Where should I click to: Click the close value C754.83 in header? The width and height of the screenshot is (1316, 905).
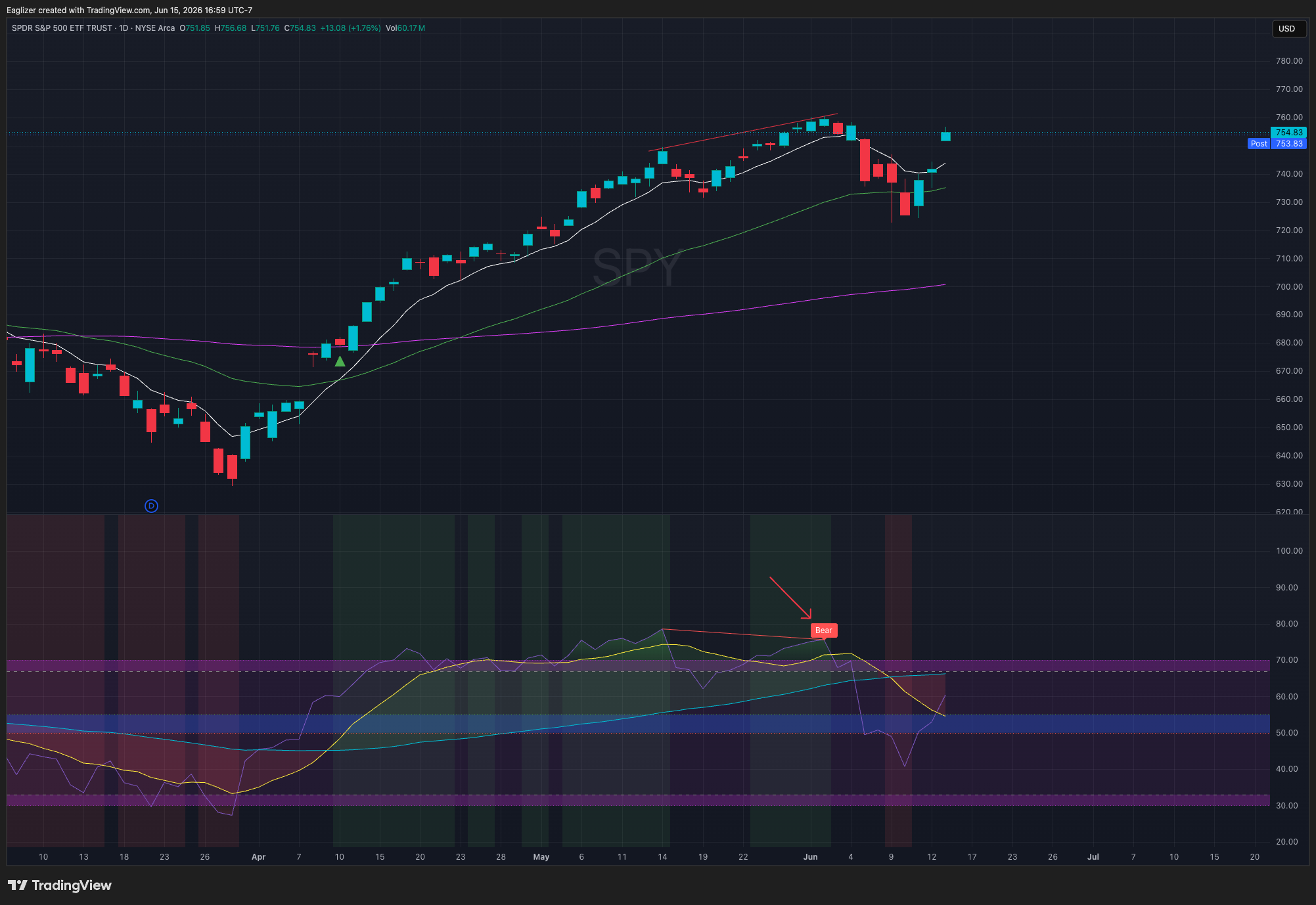click(x=300, y=28)
